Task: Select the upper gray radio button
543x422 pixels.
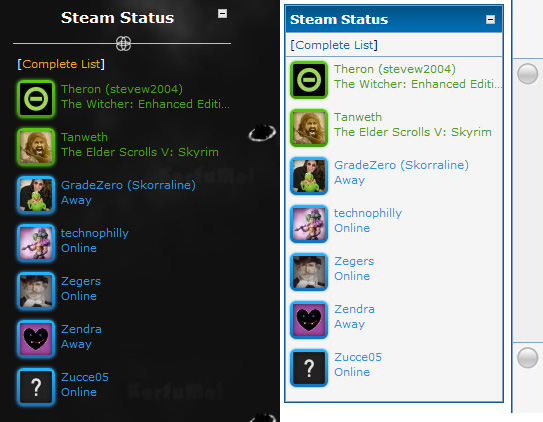Action: (x=527, y=74)
